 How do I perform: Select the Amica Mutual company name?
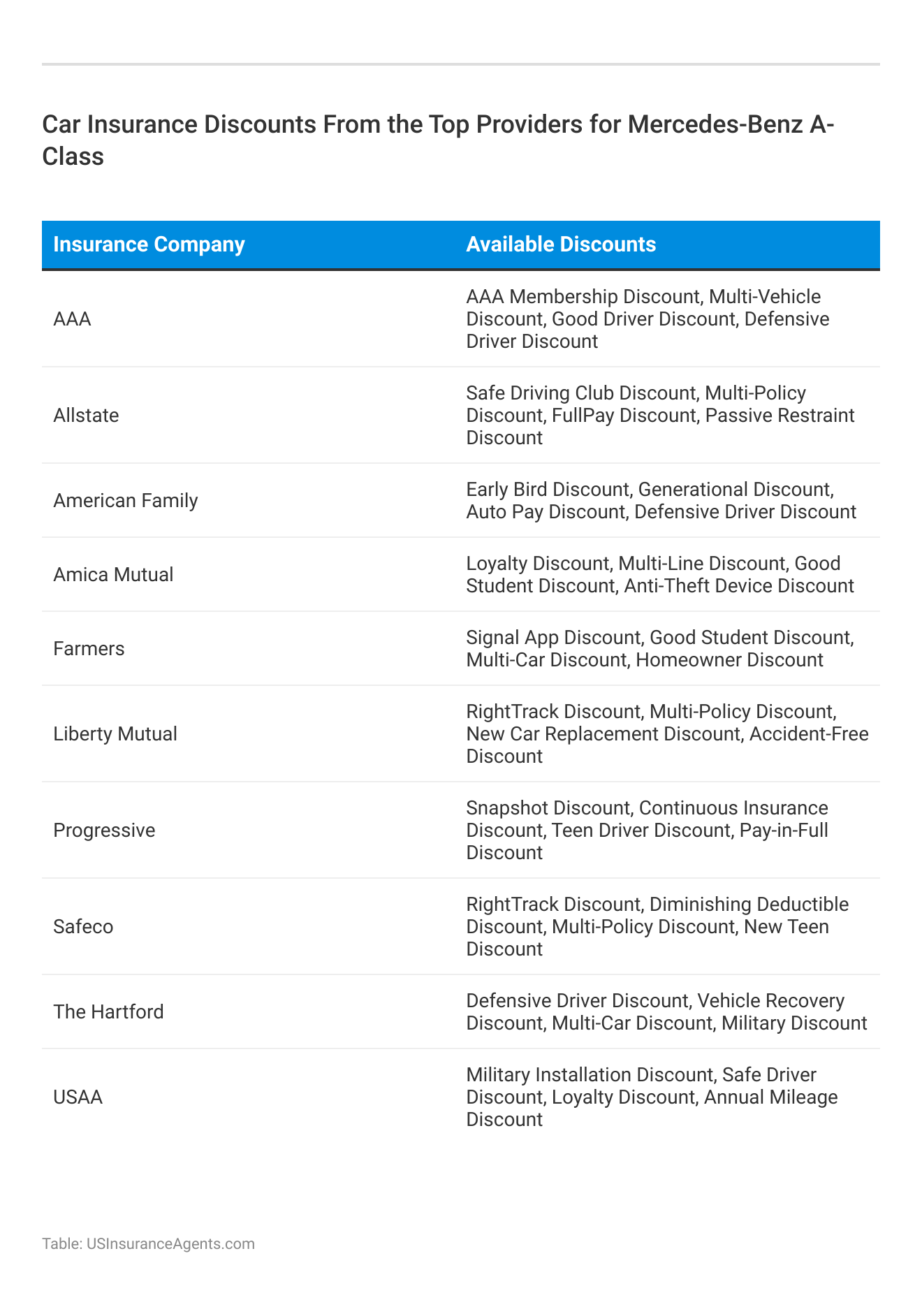113,575
